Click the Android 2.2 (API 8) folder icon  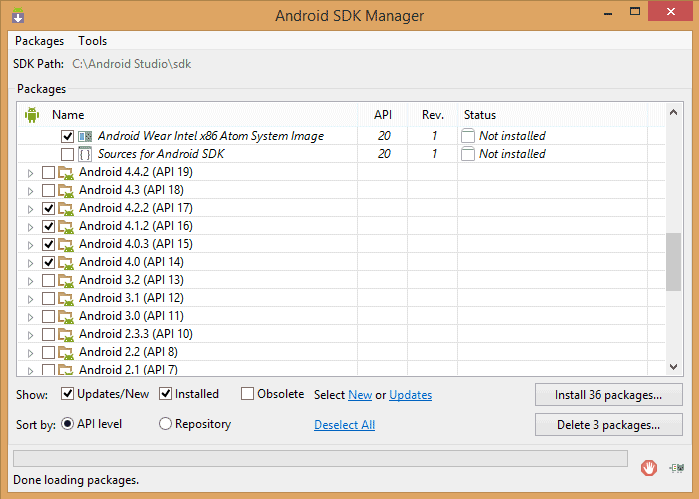coord(66,352)
